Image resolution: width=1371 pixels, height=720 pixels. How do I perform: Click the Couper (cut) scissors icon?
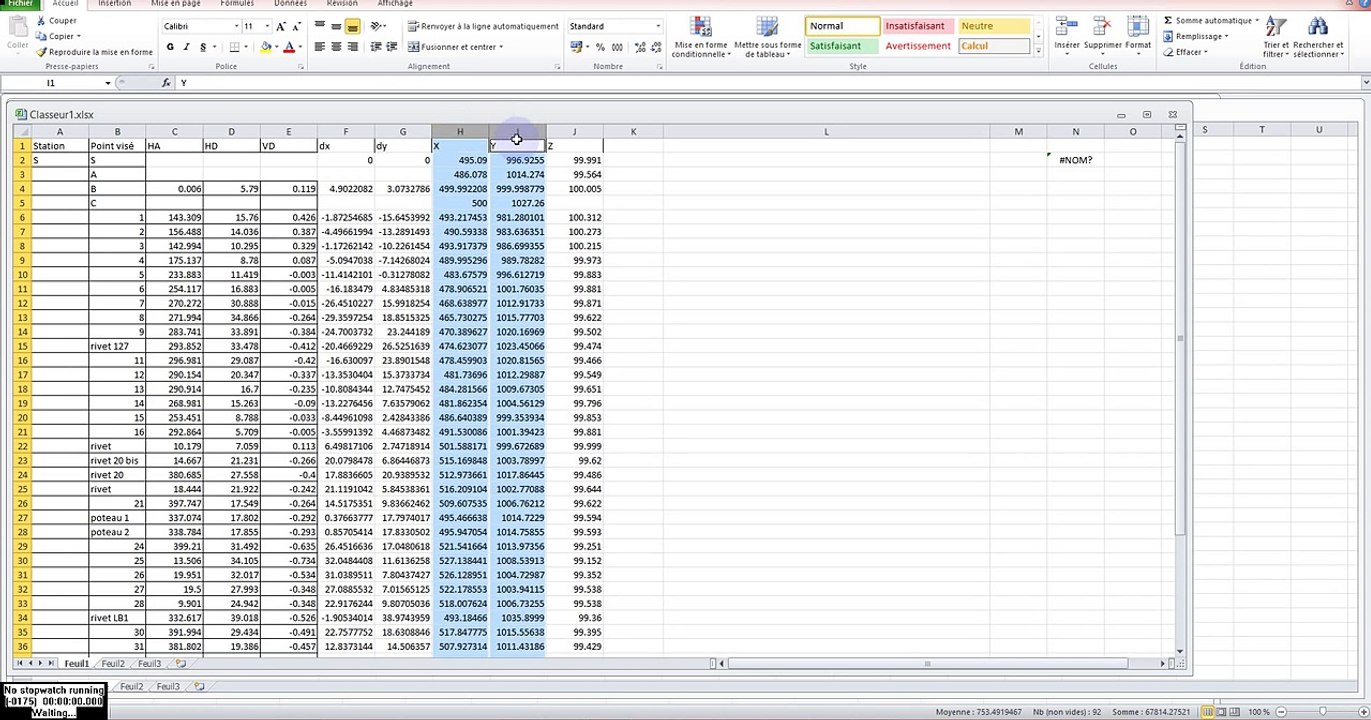click(41, 21)
